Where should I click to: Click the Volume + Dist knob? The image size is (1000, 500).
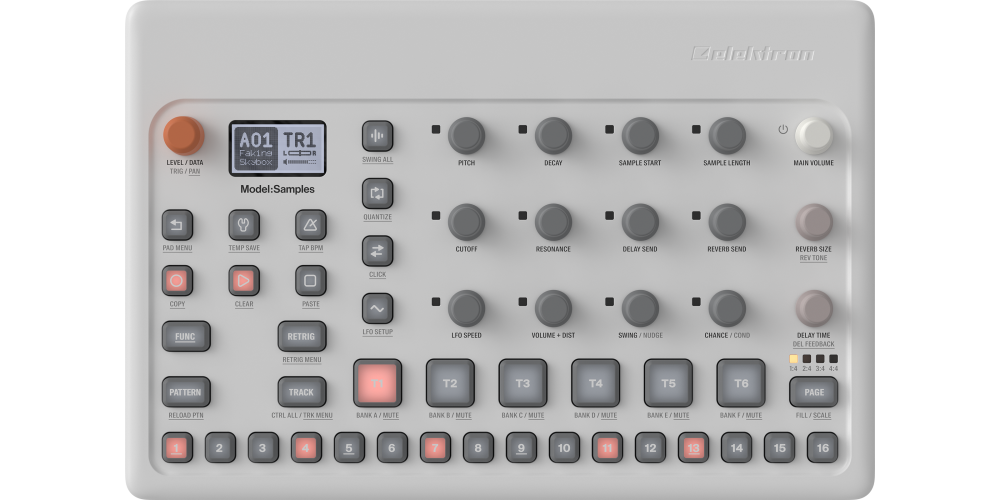click(x=553, y=309)
